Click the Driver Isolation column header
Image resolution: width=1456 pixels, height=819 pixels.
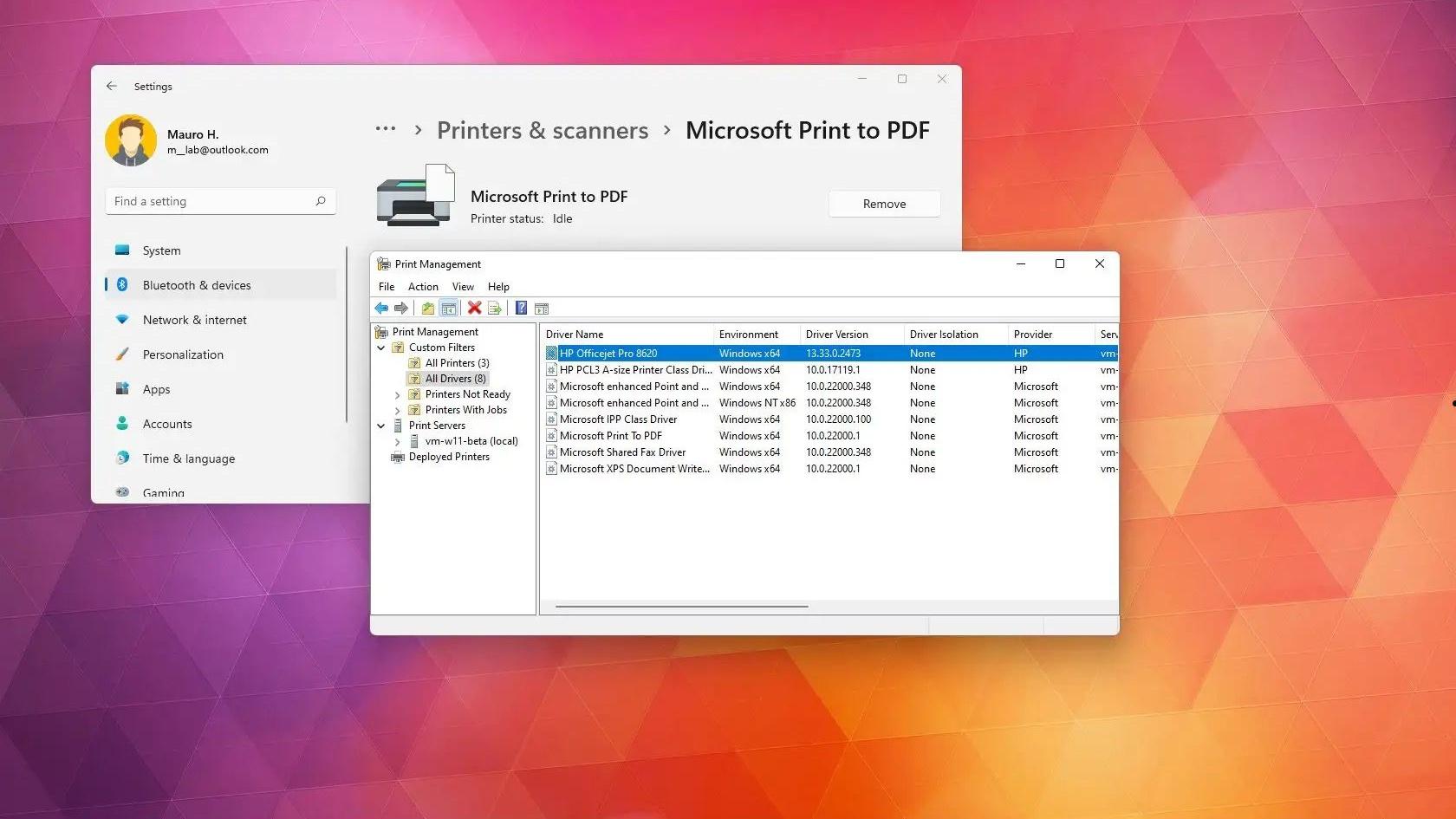tap(957, 334)
